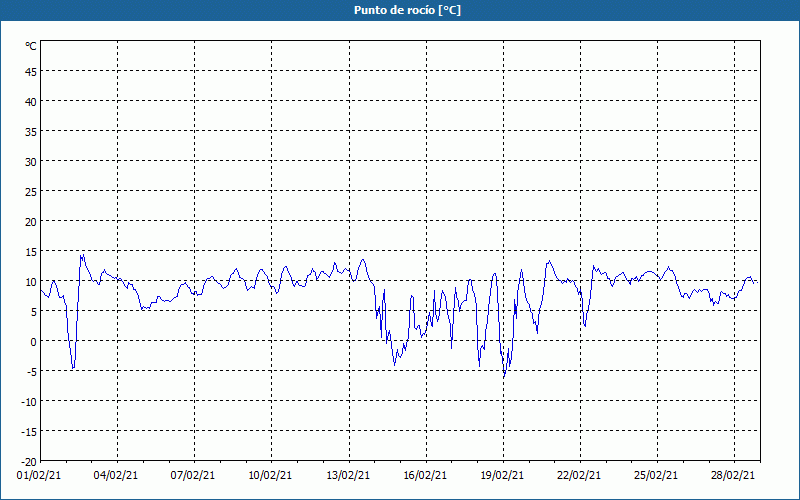
Task: Click the 15 value on the y-axis
Action: (31, 252)
